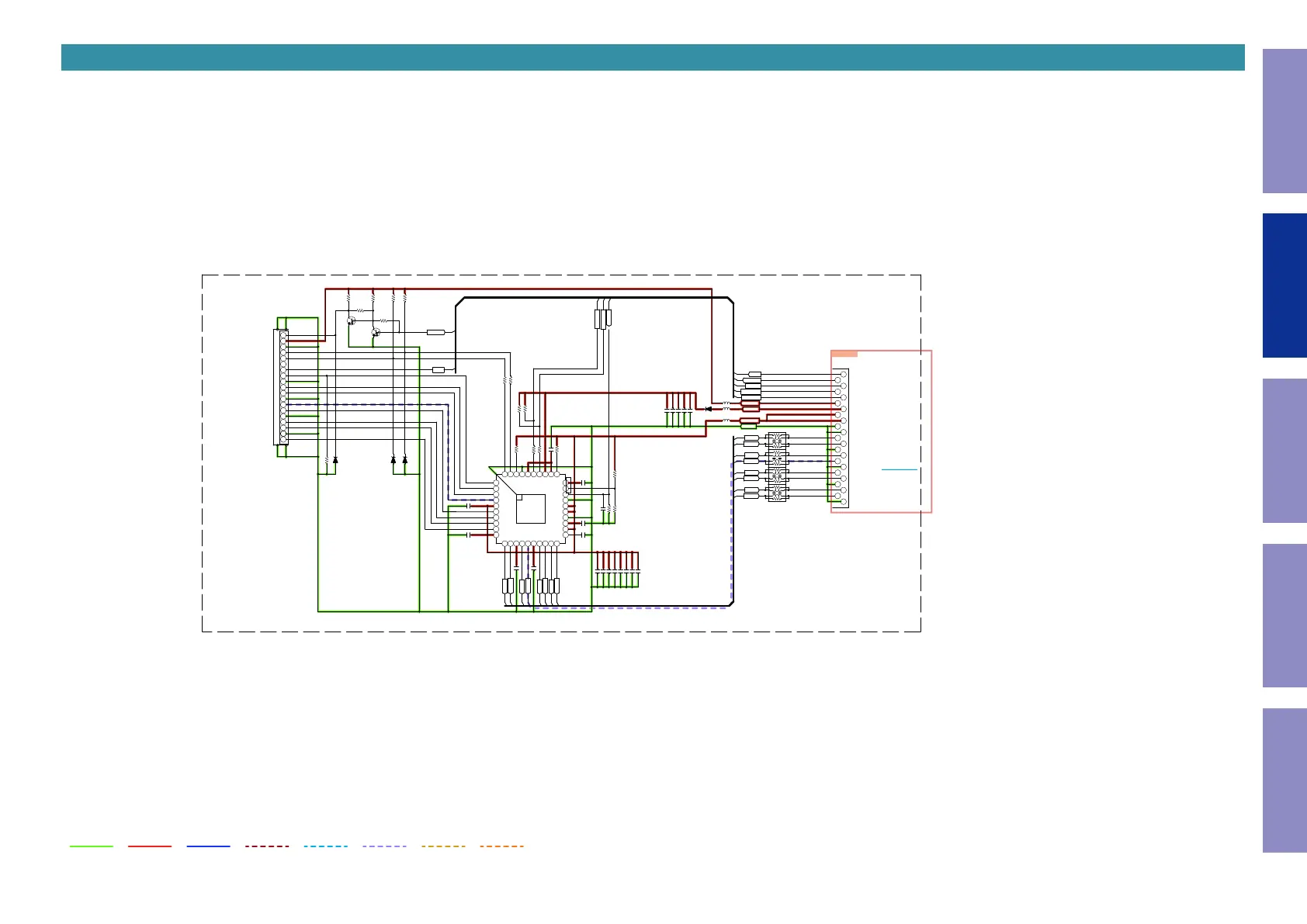Click the solid green legend line

[x=92, y=846]
